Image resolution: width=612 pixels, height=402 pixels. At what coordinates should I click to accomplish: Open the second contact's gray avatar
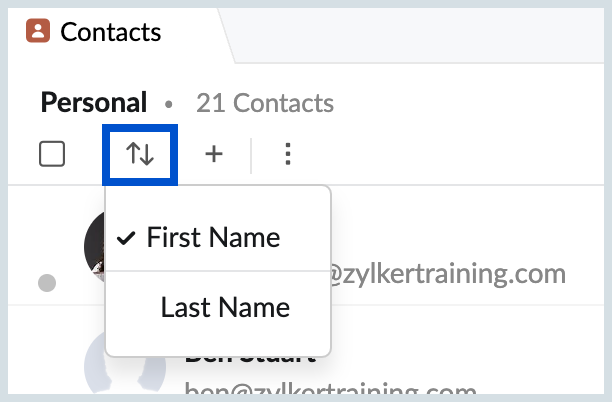click(93, 368)
